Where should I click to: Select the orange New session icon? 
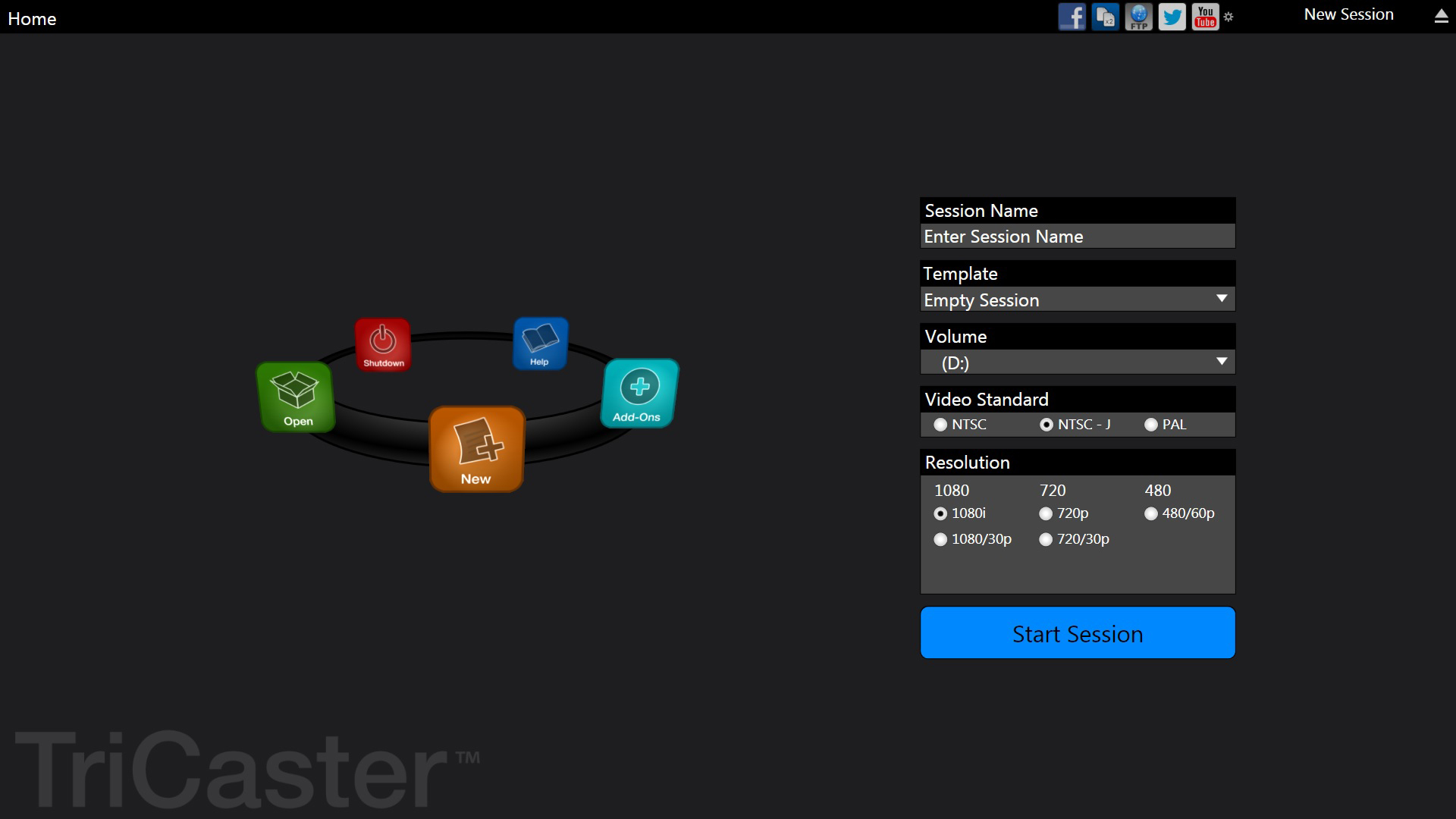(476, 448)
